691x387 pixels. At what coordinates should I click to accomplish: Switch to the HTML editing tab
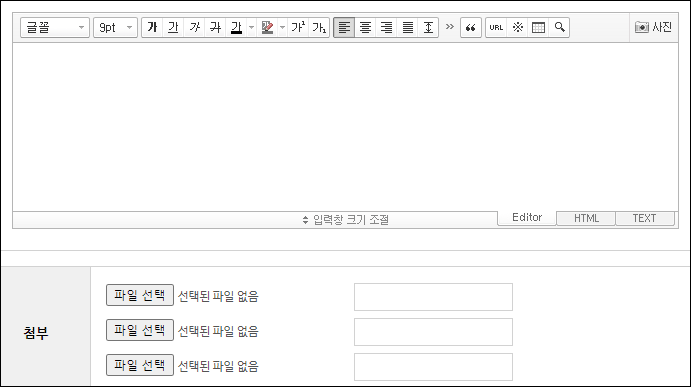(x=586, y=218)
